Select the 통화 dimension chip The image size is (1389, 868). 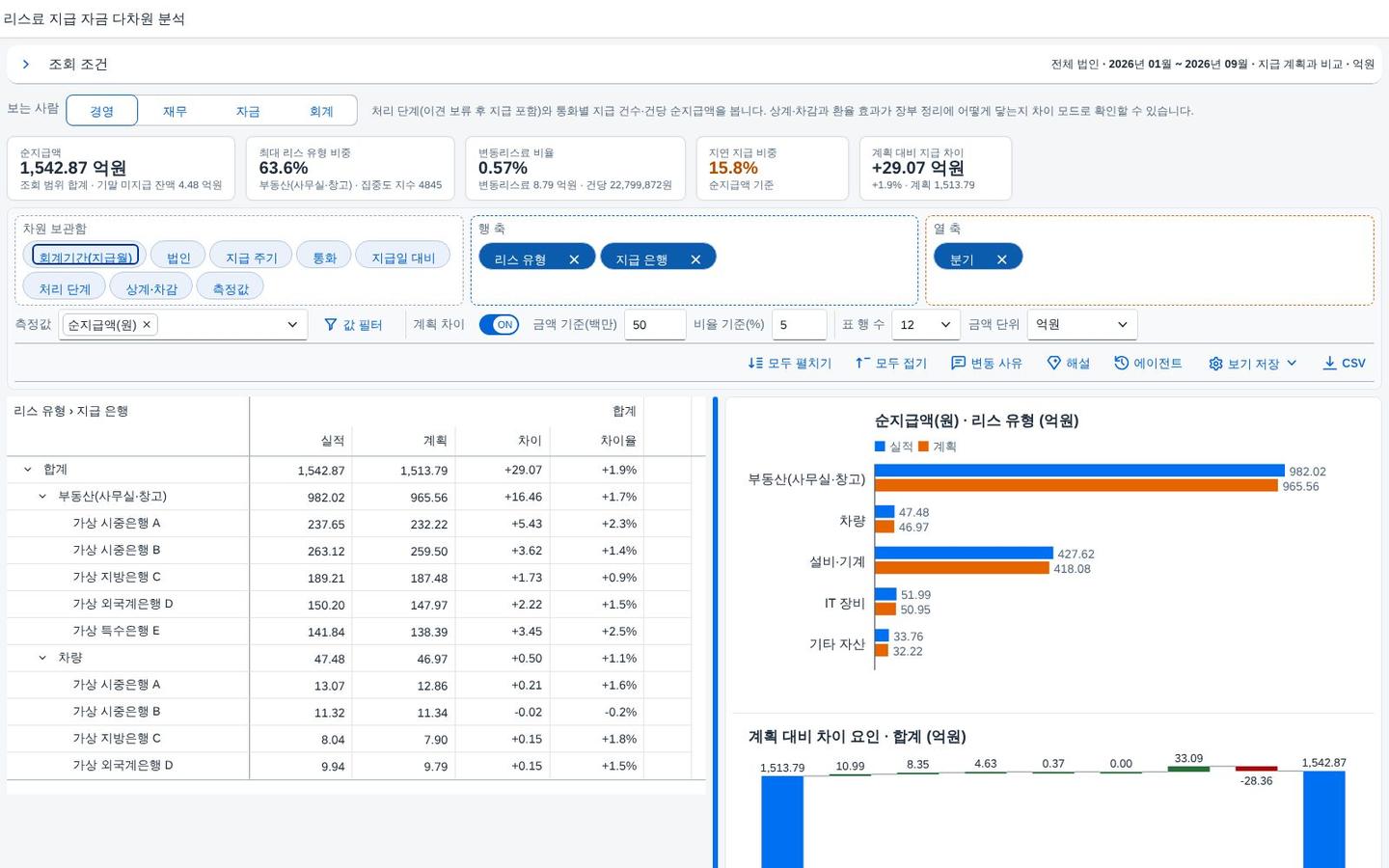324,256
